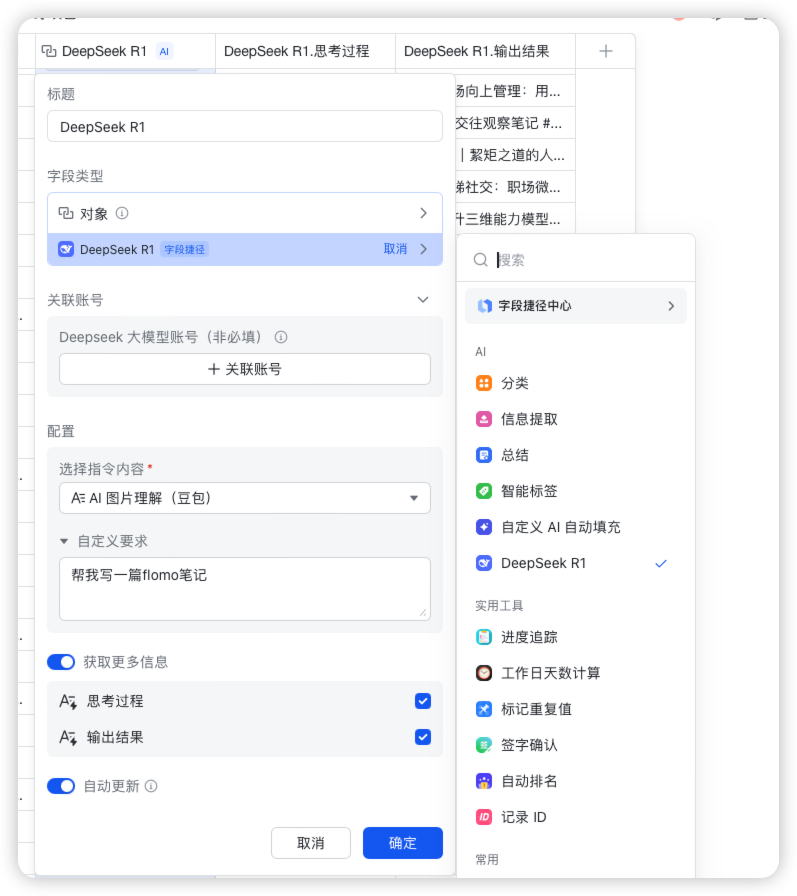
Task: Select the 总结 menu entry
Action: tap(576, 455)
